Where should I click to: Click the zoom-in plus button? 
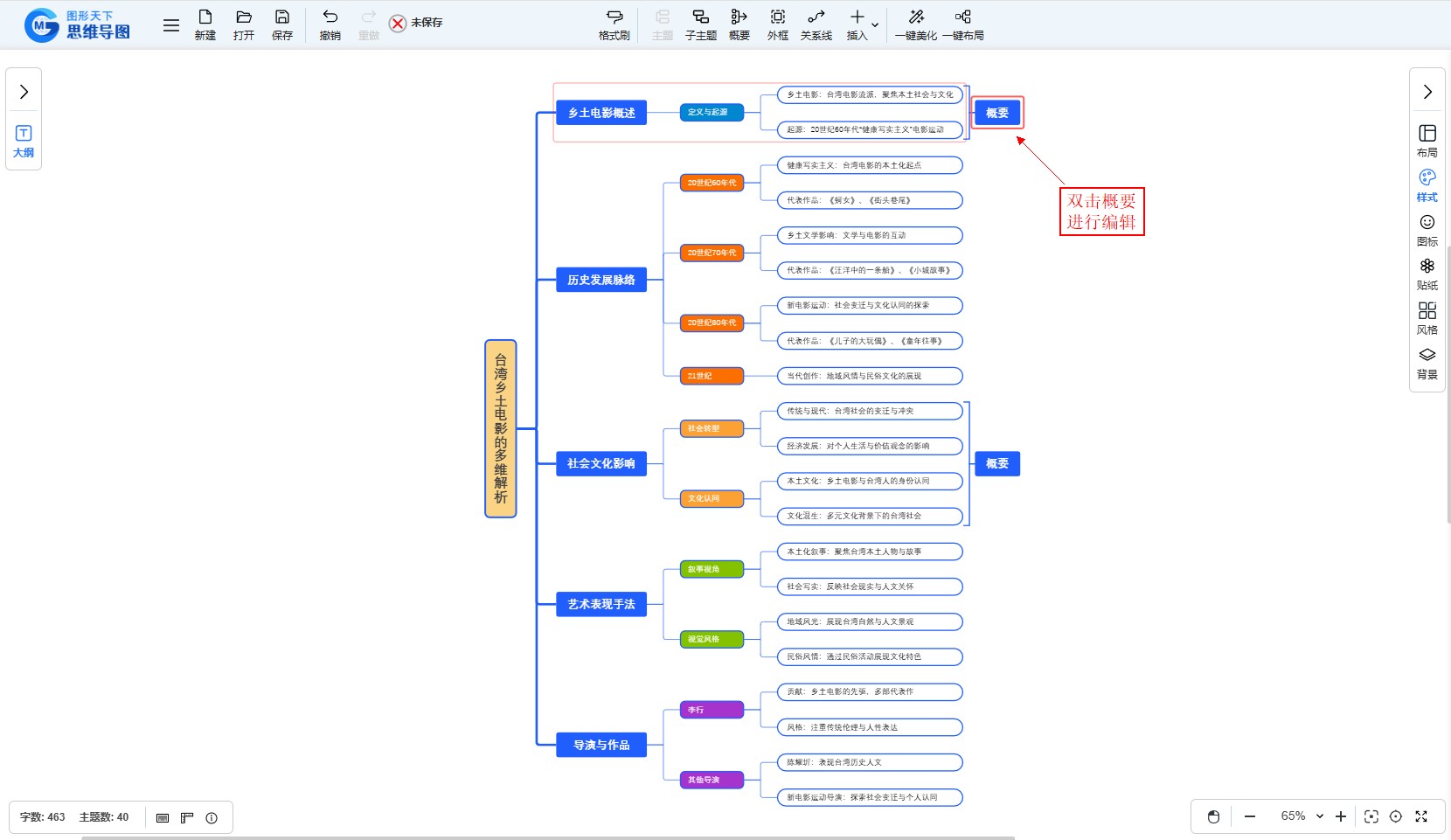[x=1340, y=816]
